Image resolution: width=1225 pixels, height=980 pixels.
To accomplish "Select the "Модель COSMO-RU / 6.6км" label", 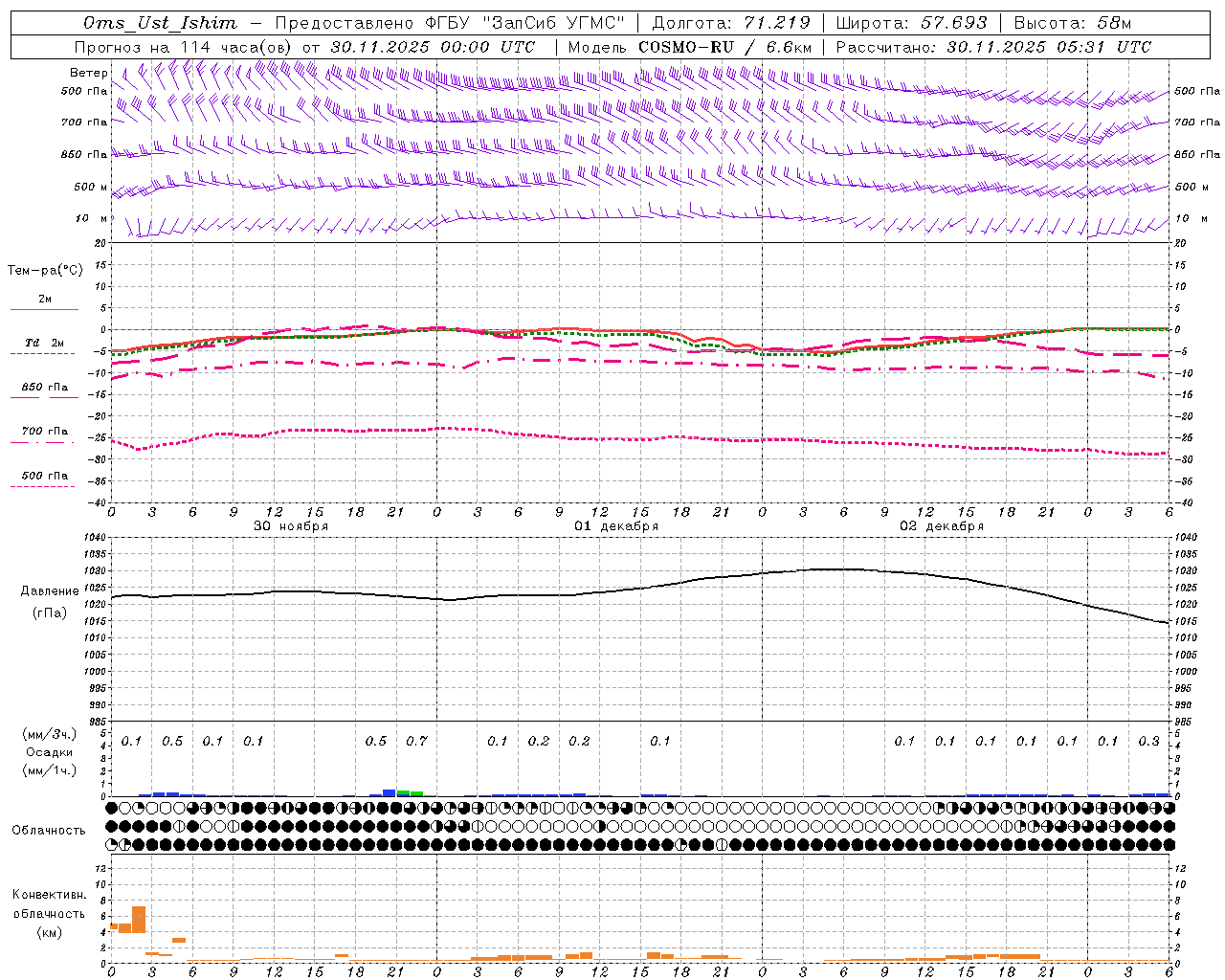I will point(690,47).
